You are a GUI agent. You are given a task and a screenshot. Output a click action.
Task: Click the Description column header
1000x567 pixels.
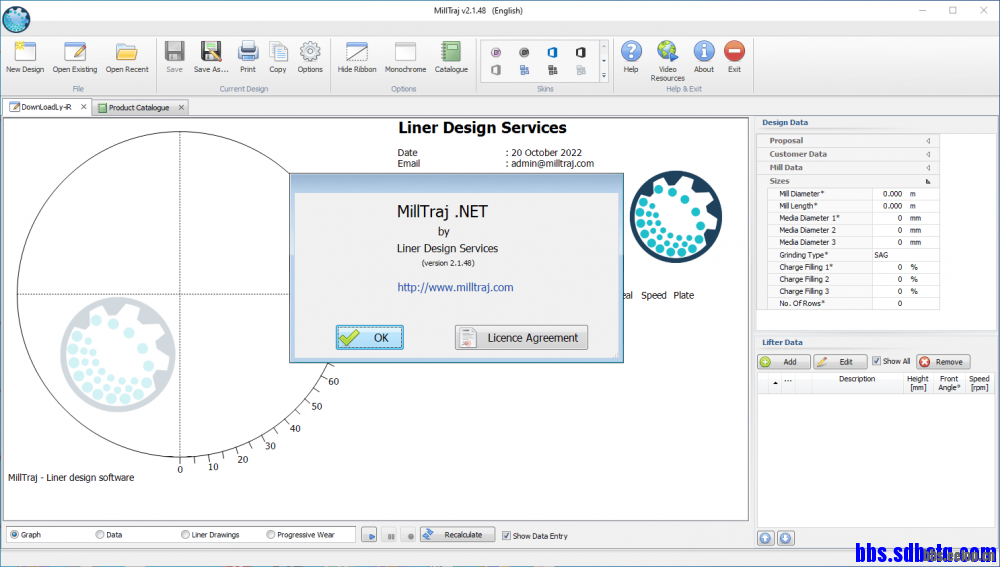857,383
